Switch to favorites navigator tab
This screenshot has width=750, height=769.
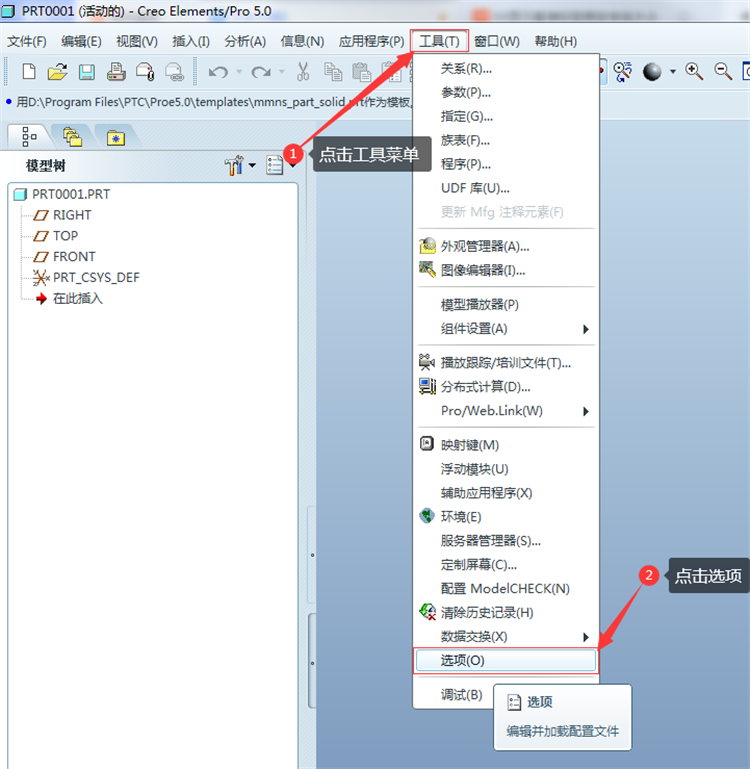tap(116, 138)
